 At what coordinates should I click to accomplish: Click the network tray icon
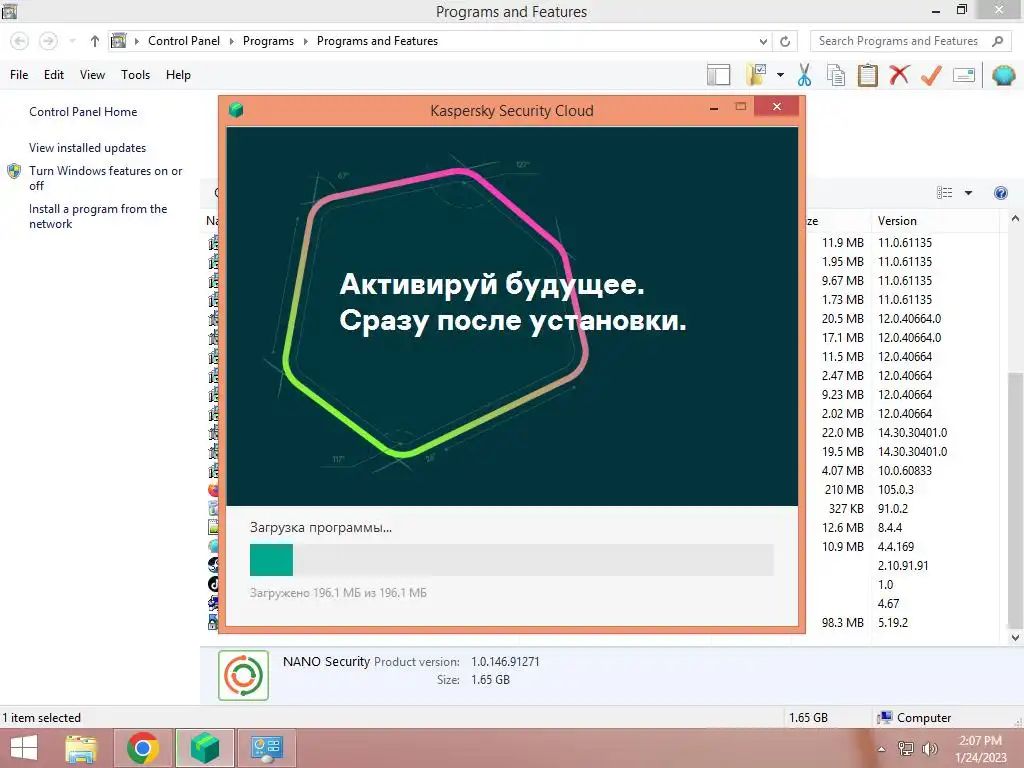coord(906,749)
